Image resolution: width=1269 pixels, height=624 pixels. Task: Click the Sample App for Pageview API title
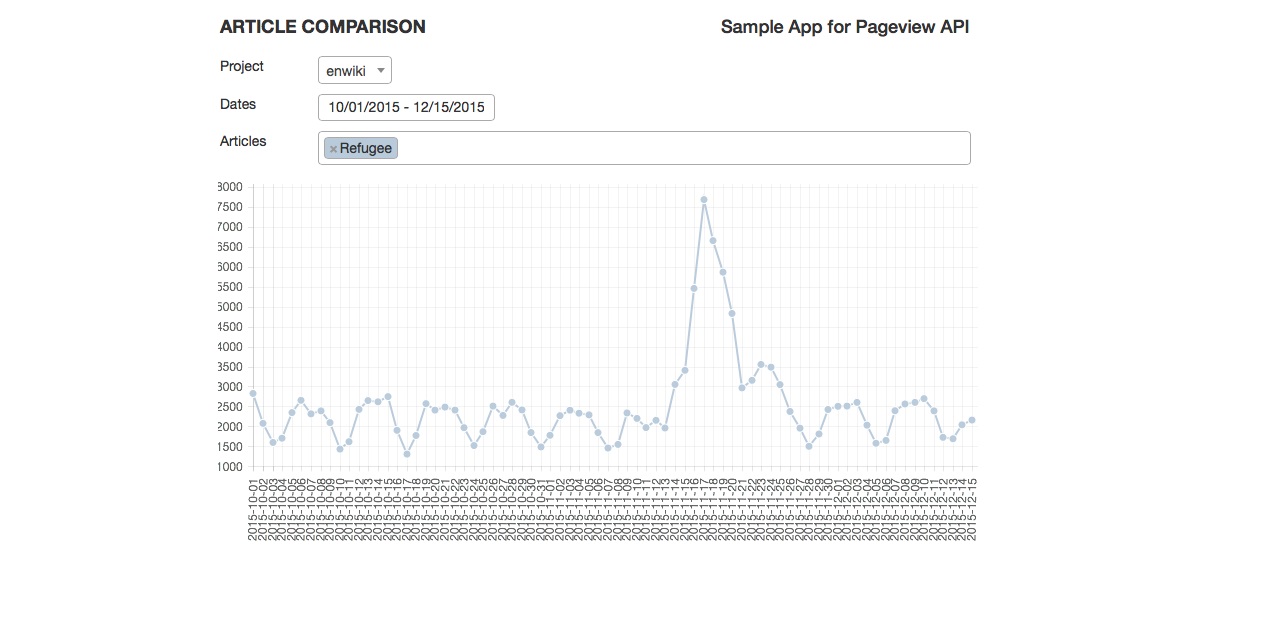(x=844, y=27)
